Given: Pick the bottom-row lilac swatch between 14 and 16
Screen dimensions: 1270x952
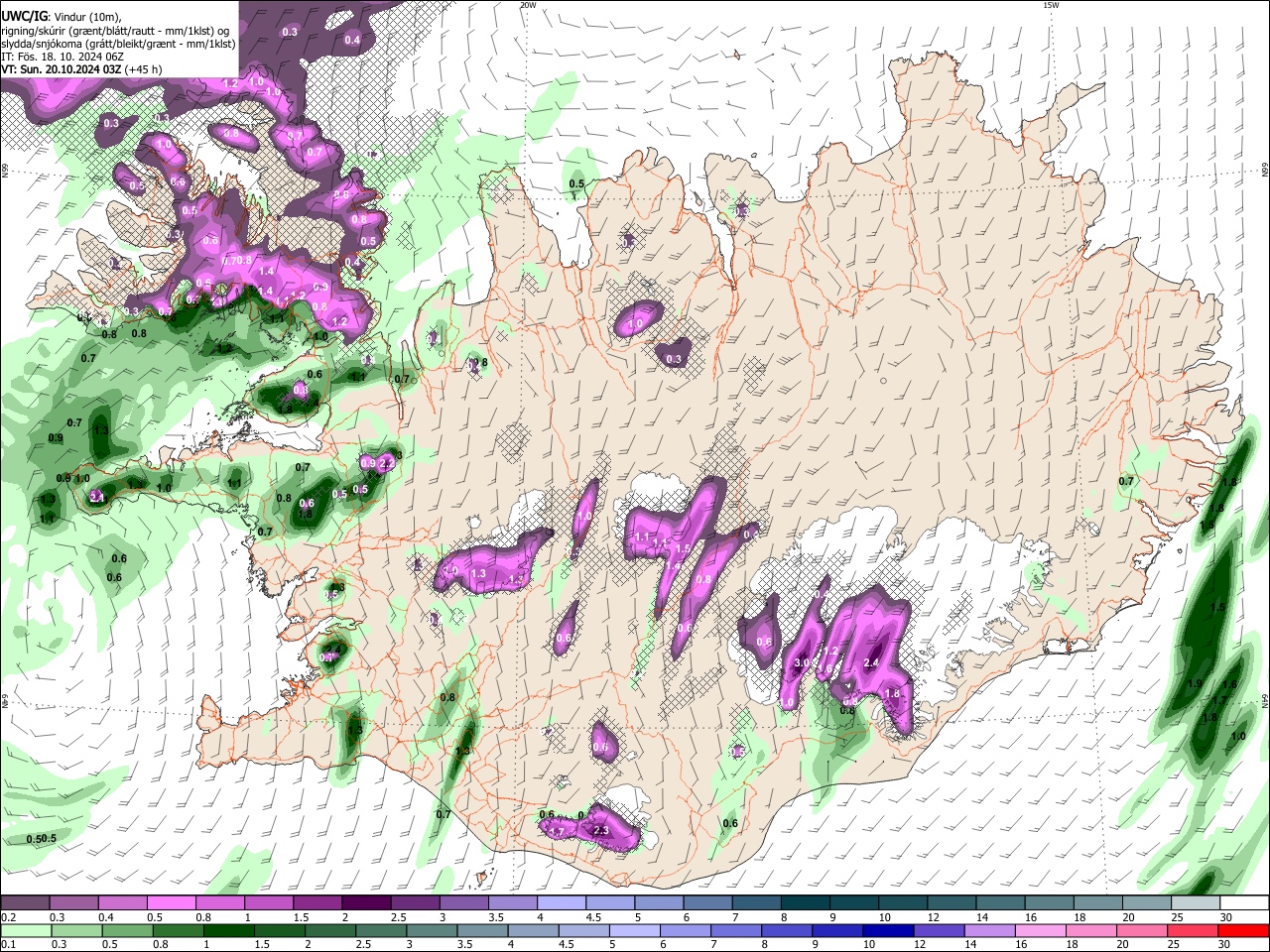Looking at the screenshot, I should pyautogui.click(x=990, y=931).
